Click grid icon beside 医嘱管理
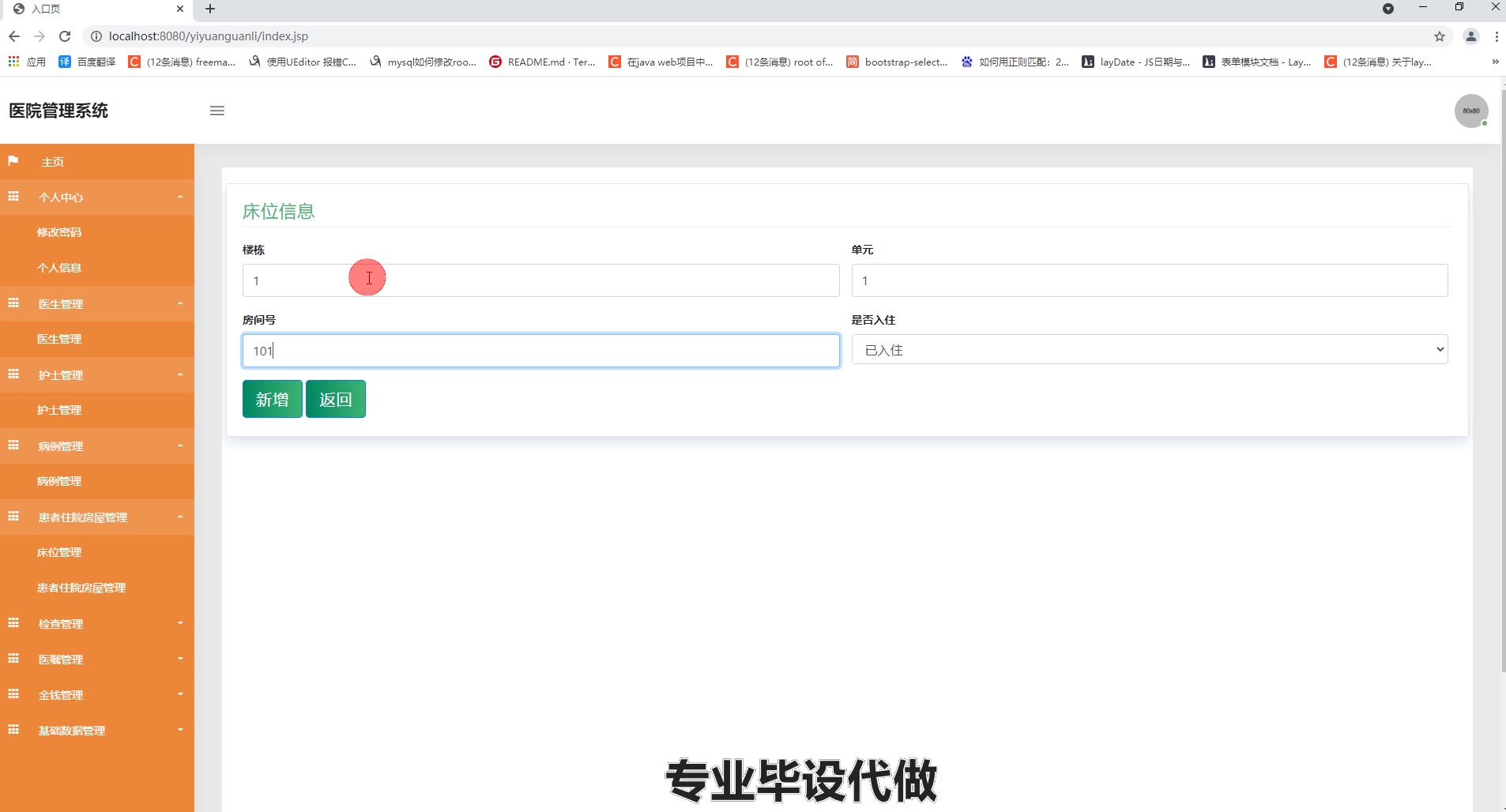This screenshot has width=1506, height=812. tap(13, 658)
